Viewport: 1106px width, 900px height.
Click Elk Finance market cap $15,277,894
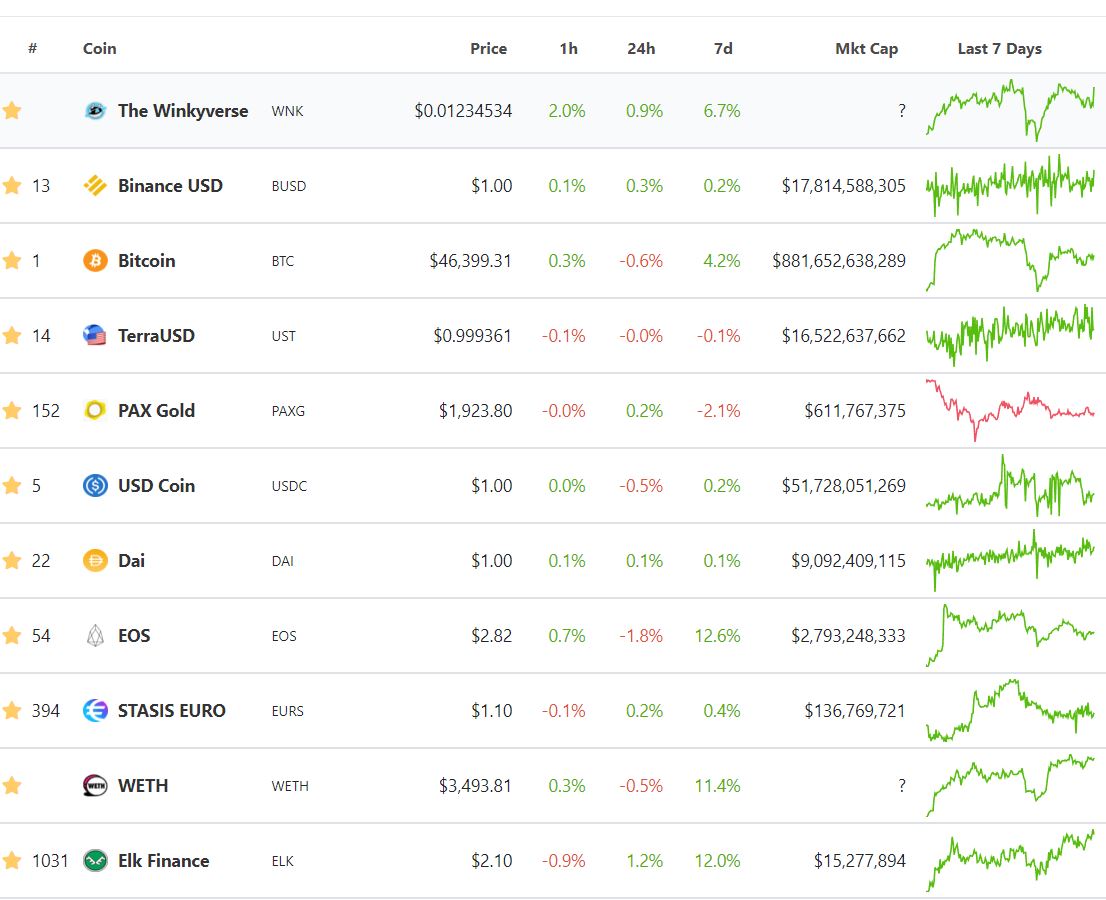click(x=860, y=861)
